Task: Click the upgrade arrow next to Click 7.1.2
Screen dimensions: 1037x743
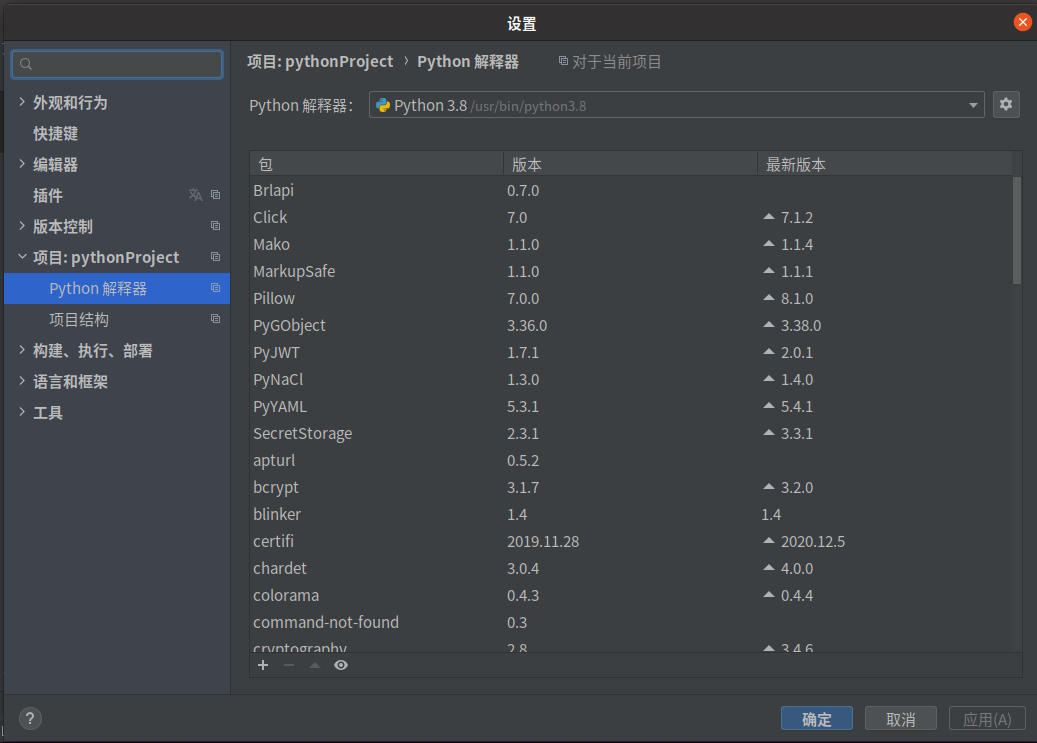Action: pyautogui.click(x=768, y=216)
